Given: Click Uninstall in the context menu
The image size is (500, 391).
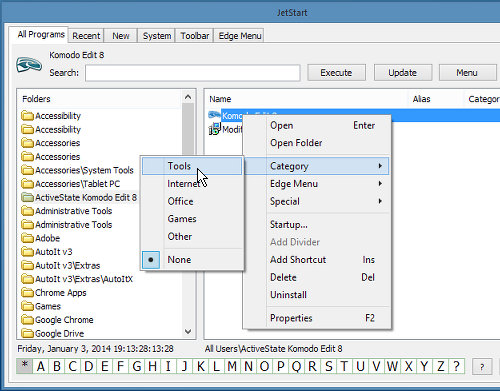Looking at the screenshot, I should pos(317,295).
